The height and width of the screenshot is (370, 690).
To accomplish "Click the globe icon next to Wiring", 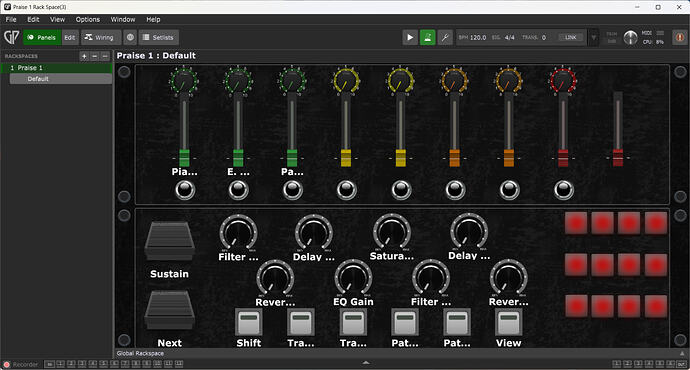I will pyautogui.click(x=130, y=37).
